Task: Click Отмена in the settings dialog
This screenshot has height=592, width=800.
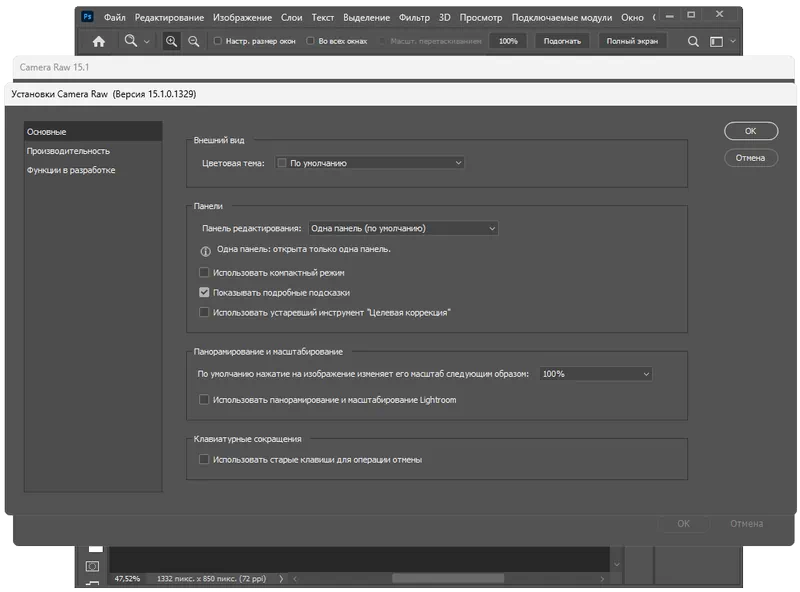Action: (x=751, y=158)
